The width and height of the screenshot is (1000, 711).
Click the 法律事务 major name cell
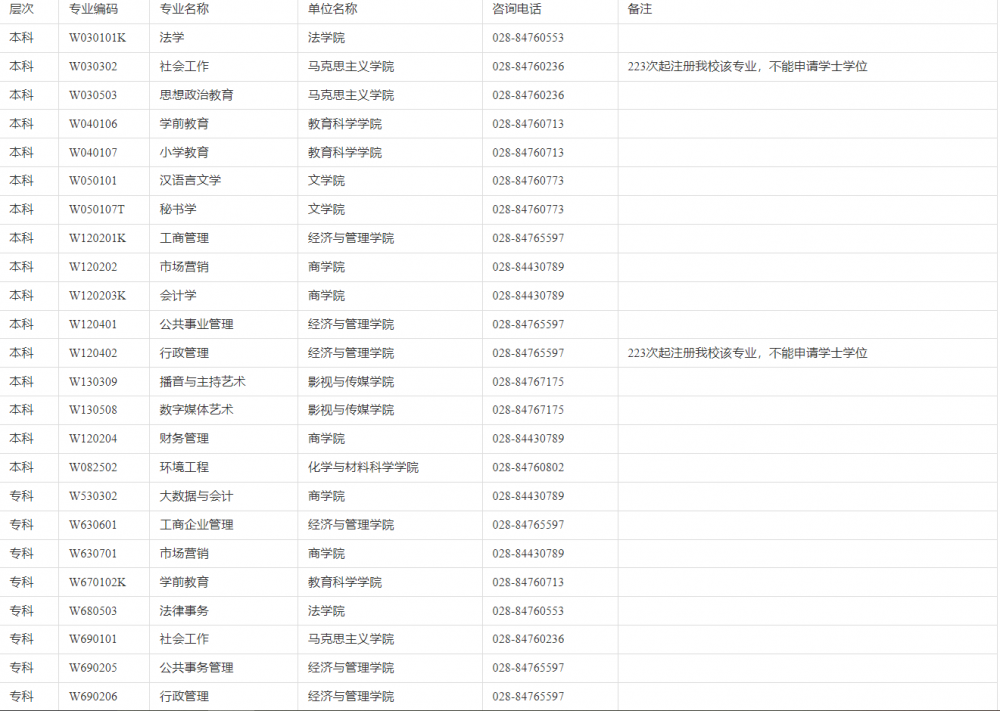tap(184, 611)
